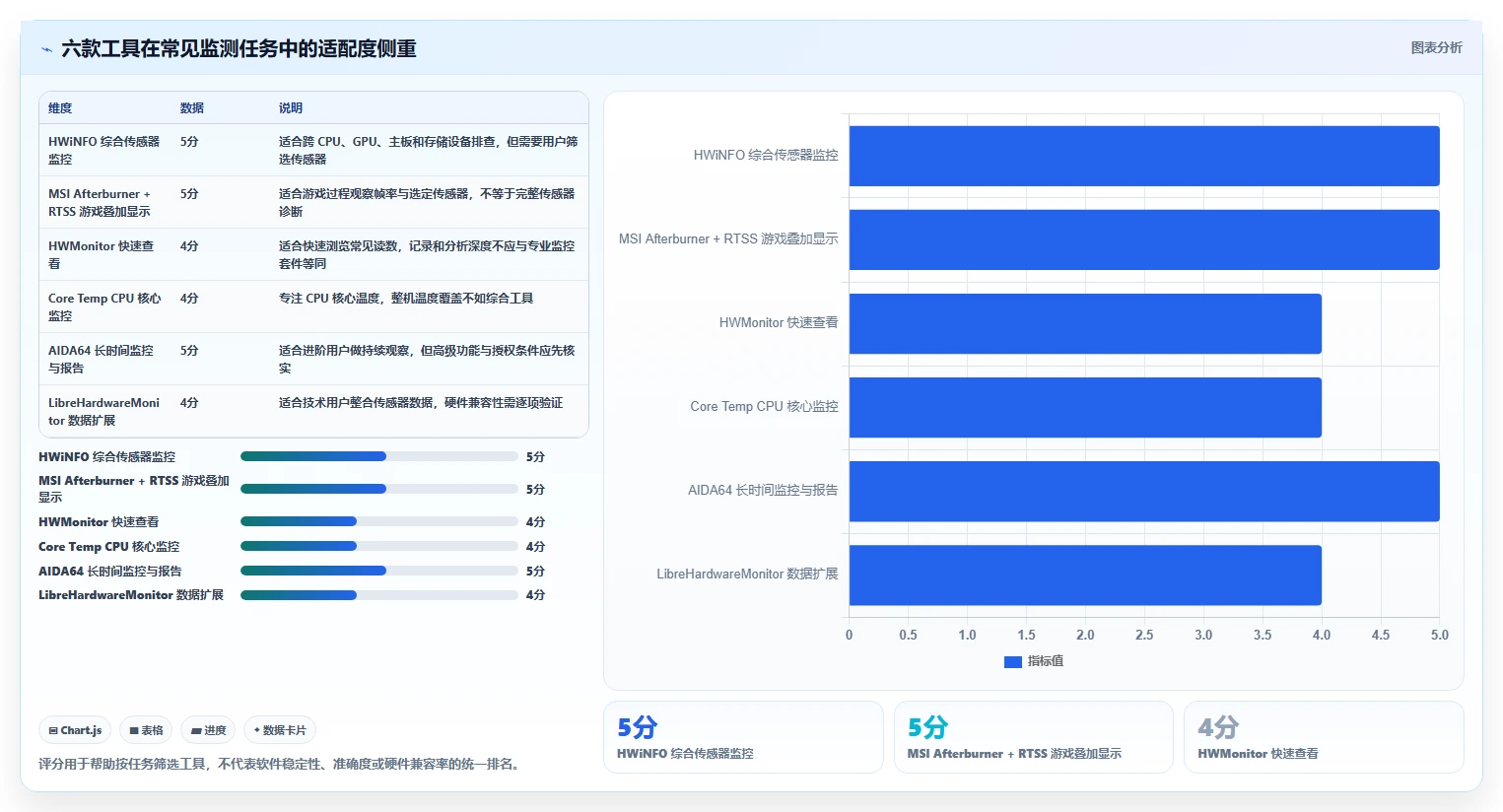This screenshot has height=812, width=1503.
Task: Open the 4分 HWMonitor 快速查看 data card
Action: (1324, 737)
